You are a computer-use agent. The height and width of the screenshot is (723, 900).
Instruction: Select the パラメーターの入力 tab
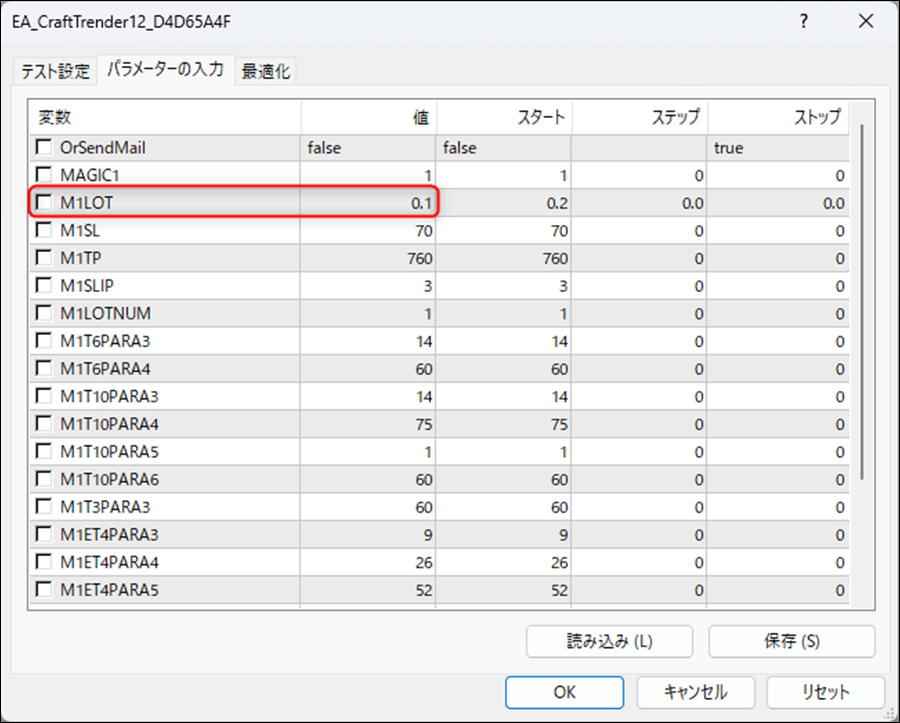(165, 70)
